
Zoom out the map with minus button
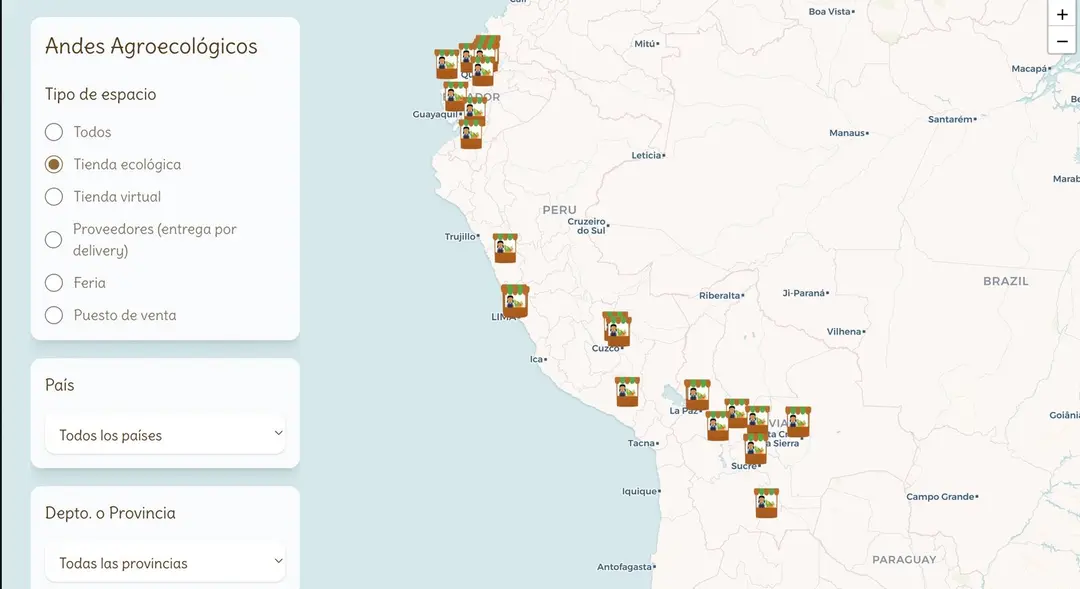pos(1062,41)
